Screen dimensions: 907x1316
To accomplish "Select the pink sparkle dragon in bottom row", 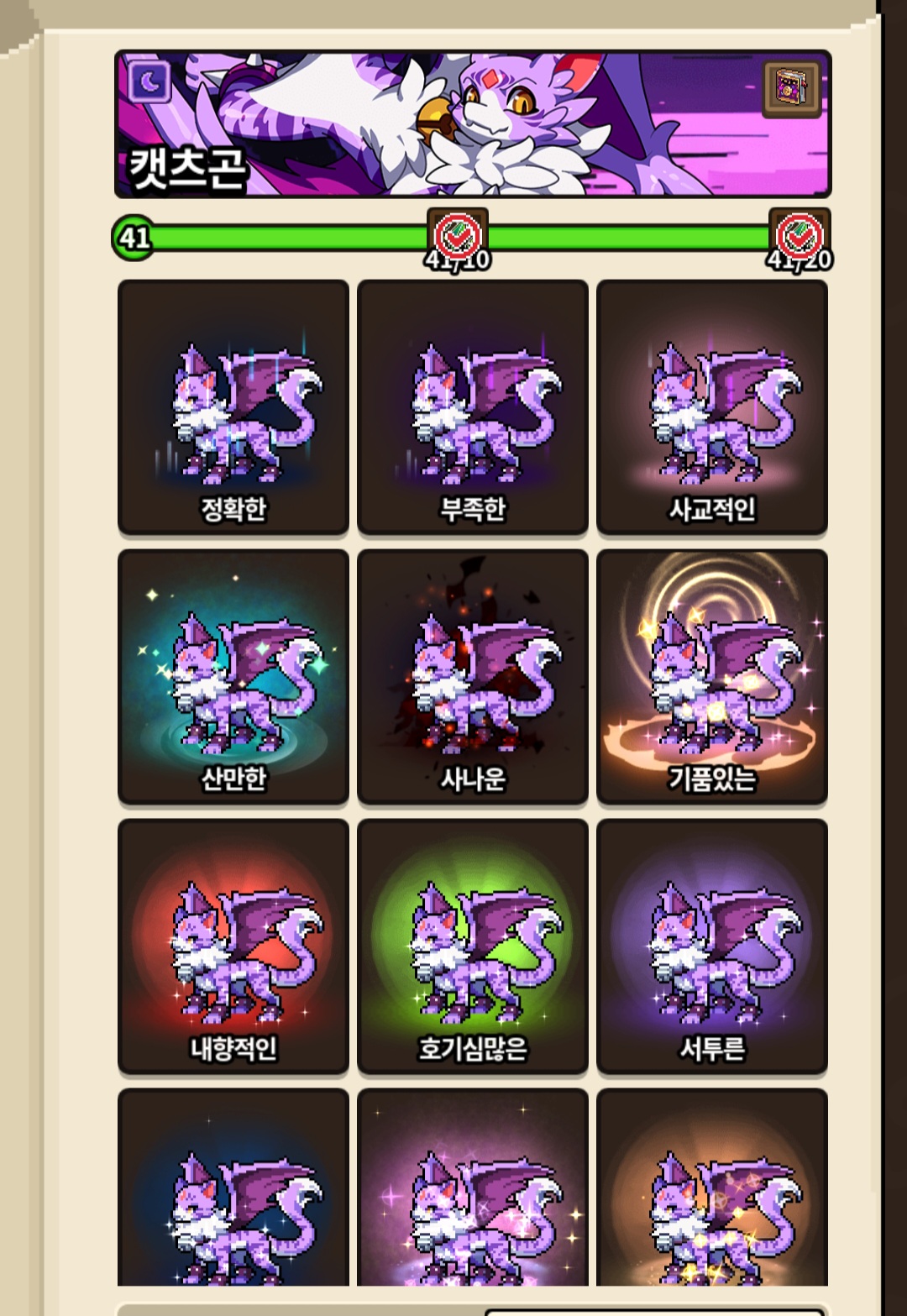I will point(473,1188).
